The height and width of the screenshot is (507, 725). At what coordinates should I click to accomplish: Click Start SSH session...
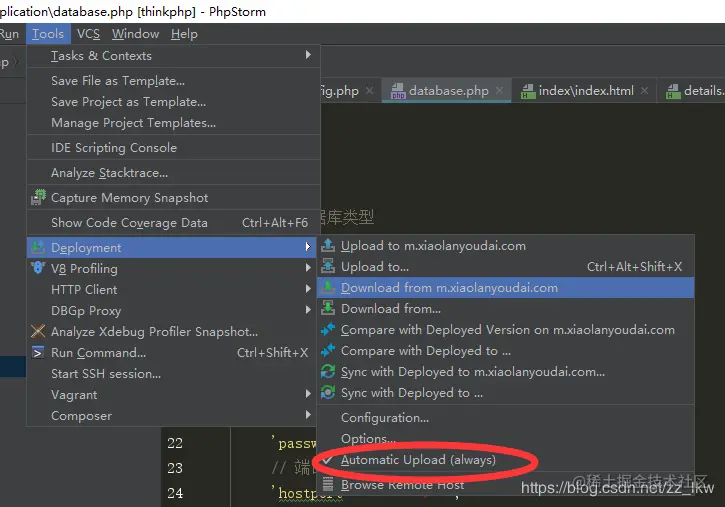173,373
